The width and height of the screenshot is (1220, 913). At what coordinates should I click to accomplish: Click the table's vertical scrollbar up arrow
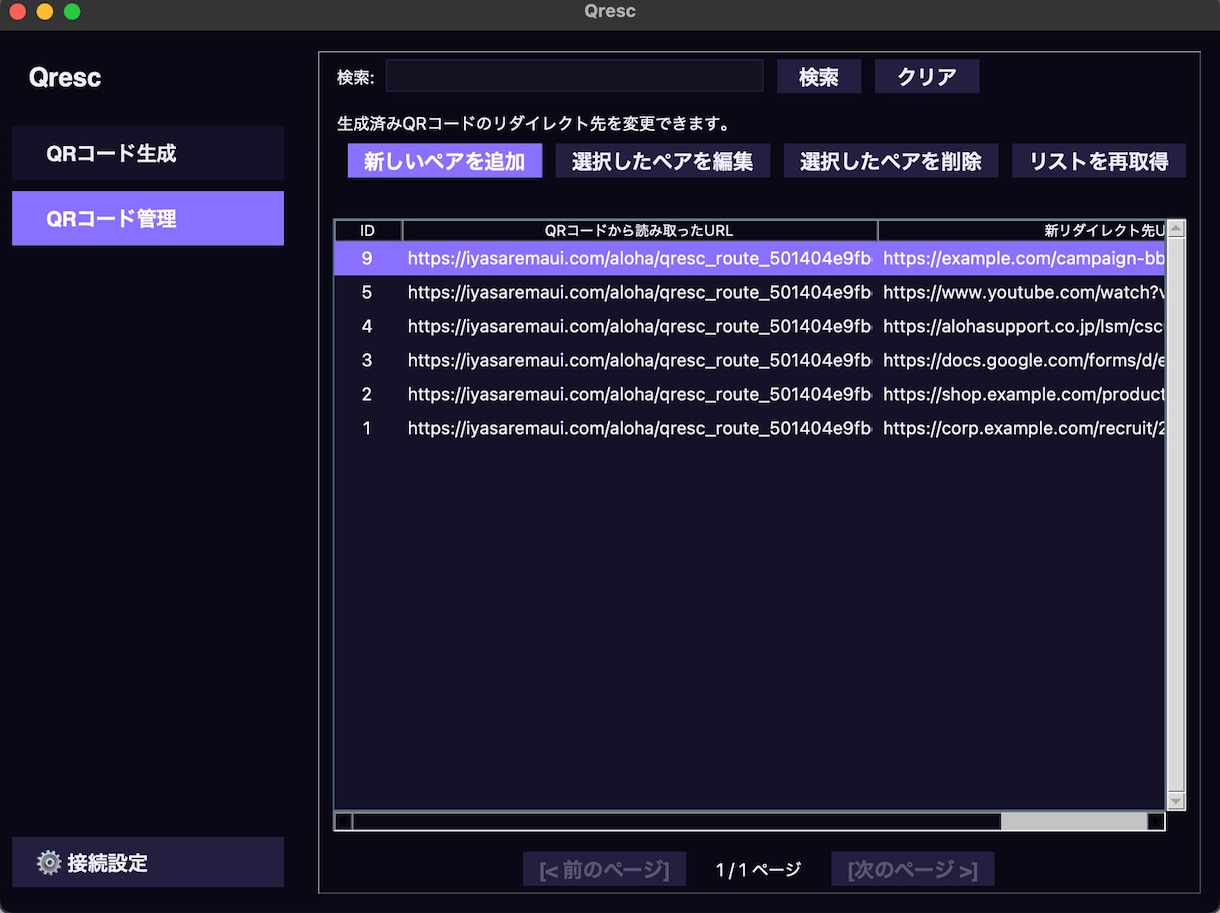click(1176, 228)
